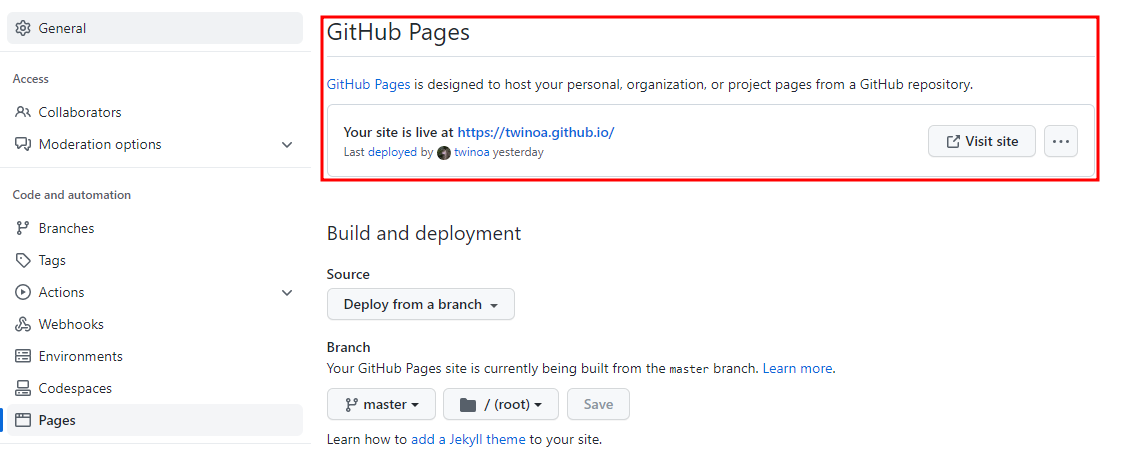The width and height of the screenshot is (1122, 454).
Task: Click the deployed link
Action: 392,153
